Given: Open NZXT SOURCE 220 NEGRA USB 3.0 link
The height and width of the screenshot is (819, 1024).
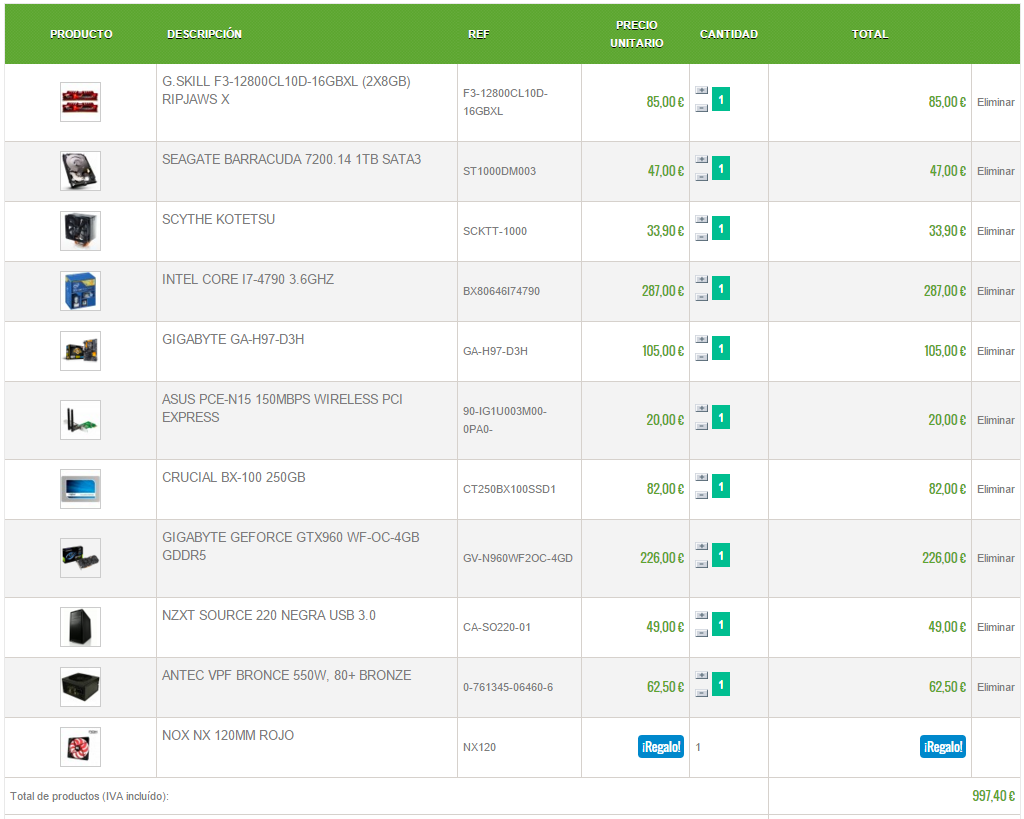Looking at the screenshot, I should [x=268, y=615].
